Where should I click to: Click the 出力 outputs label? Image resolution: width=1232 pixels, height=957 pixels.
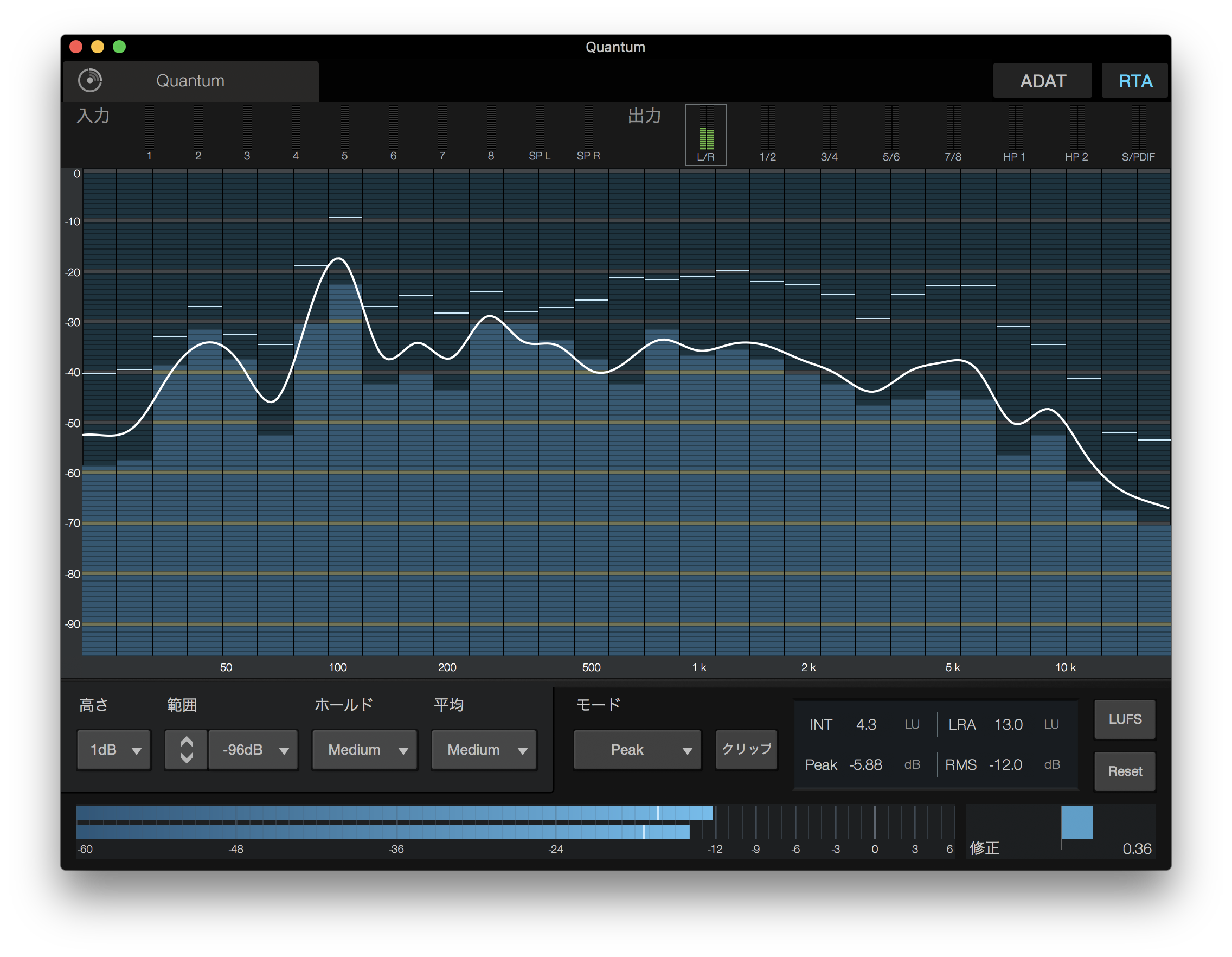[644, 116]
